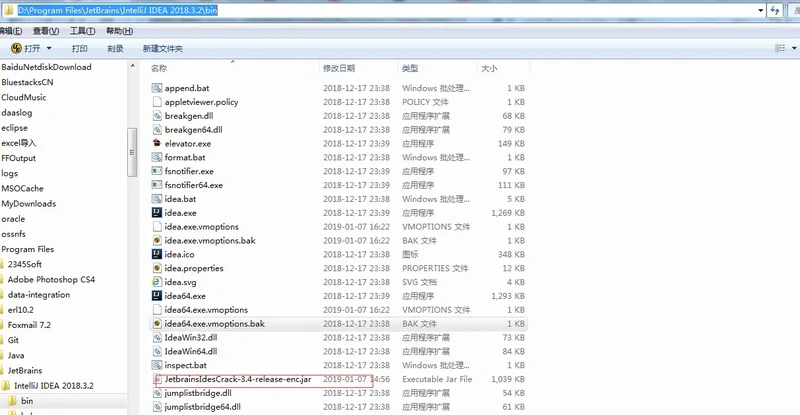Screen dimensions: 800x415
Task: Click the refresh icon beside the address bar
Action: [774, 10]
